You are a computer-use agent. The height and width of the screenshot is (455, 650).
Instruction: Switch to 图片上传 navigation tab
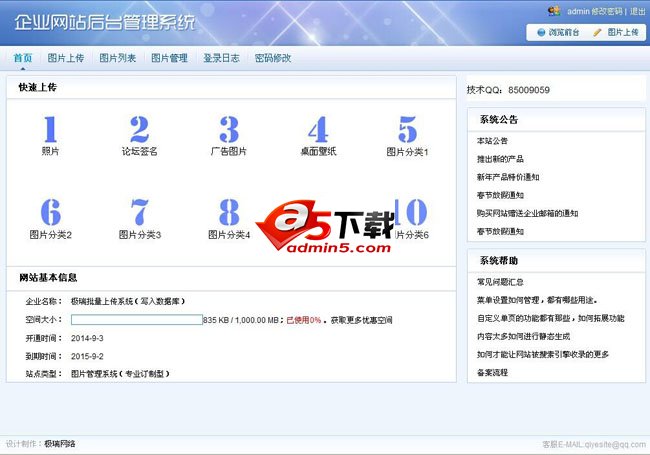(65, 58)
